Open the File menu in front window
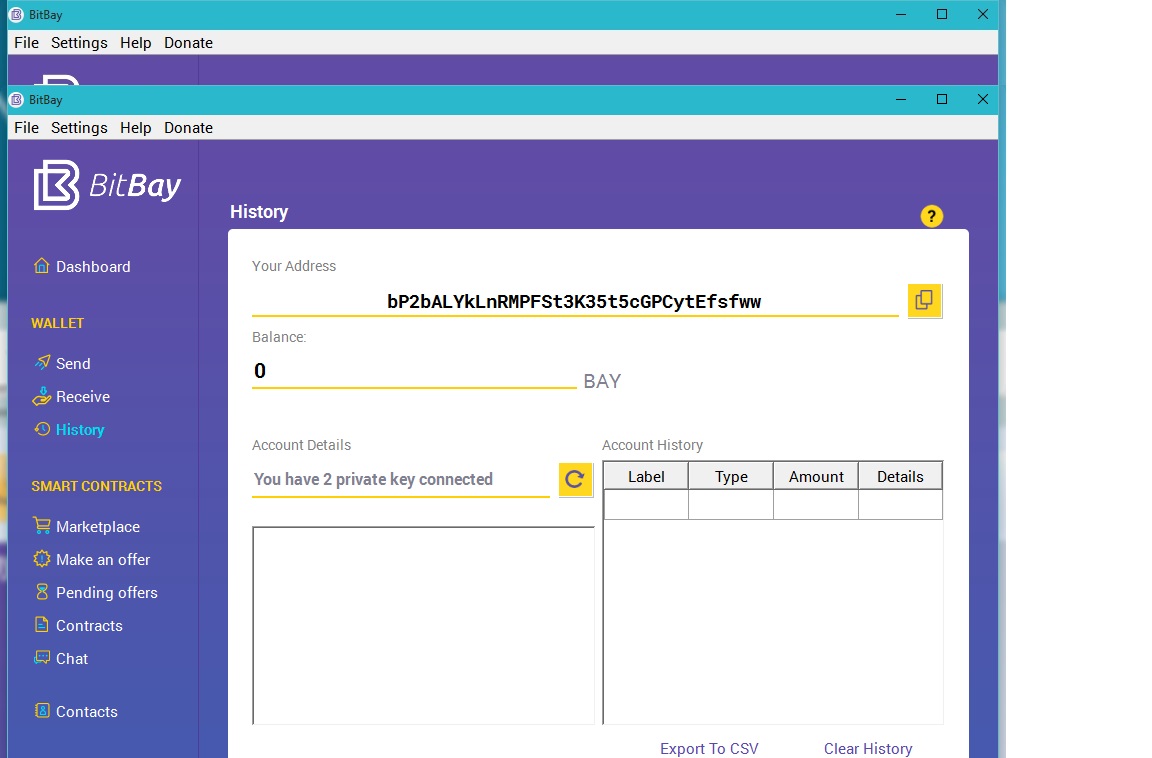This screenshot has height=758, width=1152. pos(26,128)
